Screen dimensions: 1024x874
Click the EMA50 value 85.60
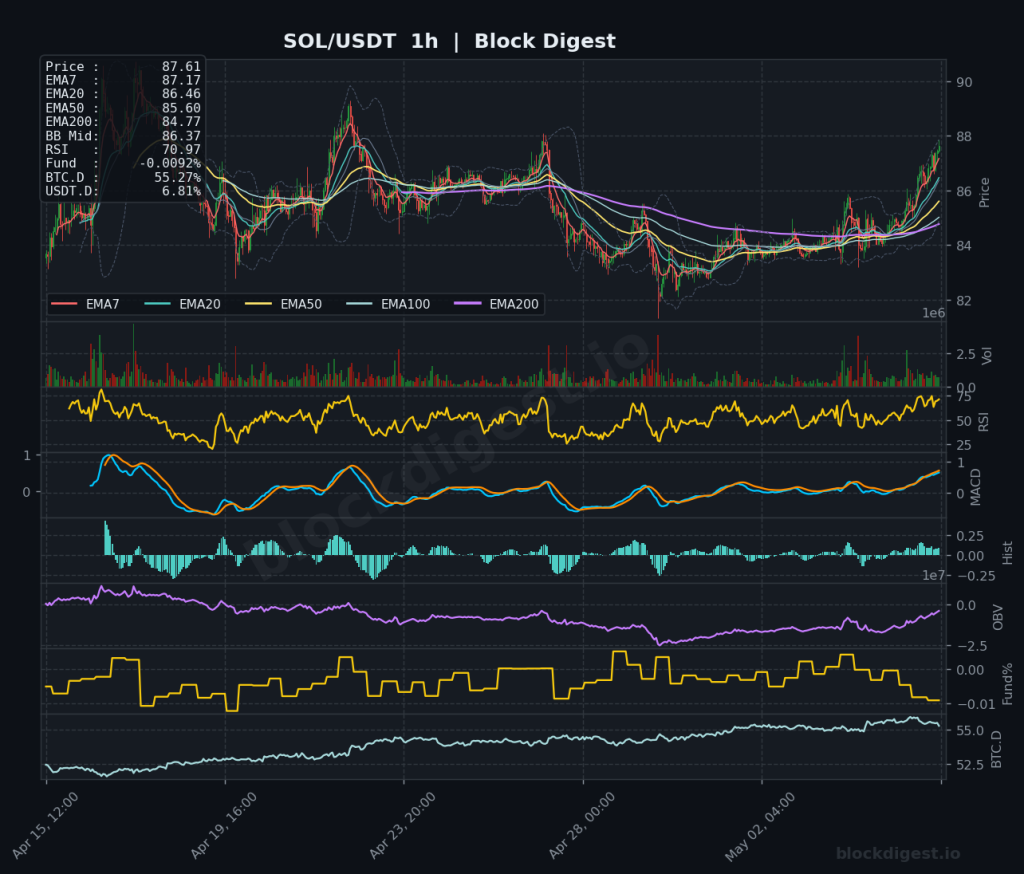[x=181, y=108]
